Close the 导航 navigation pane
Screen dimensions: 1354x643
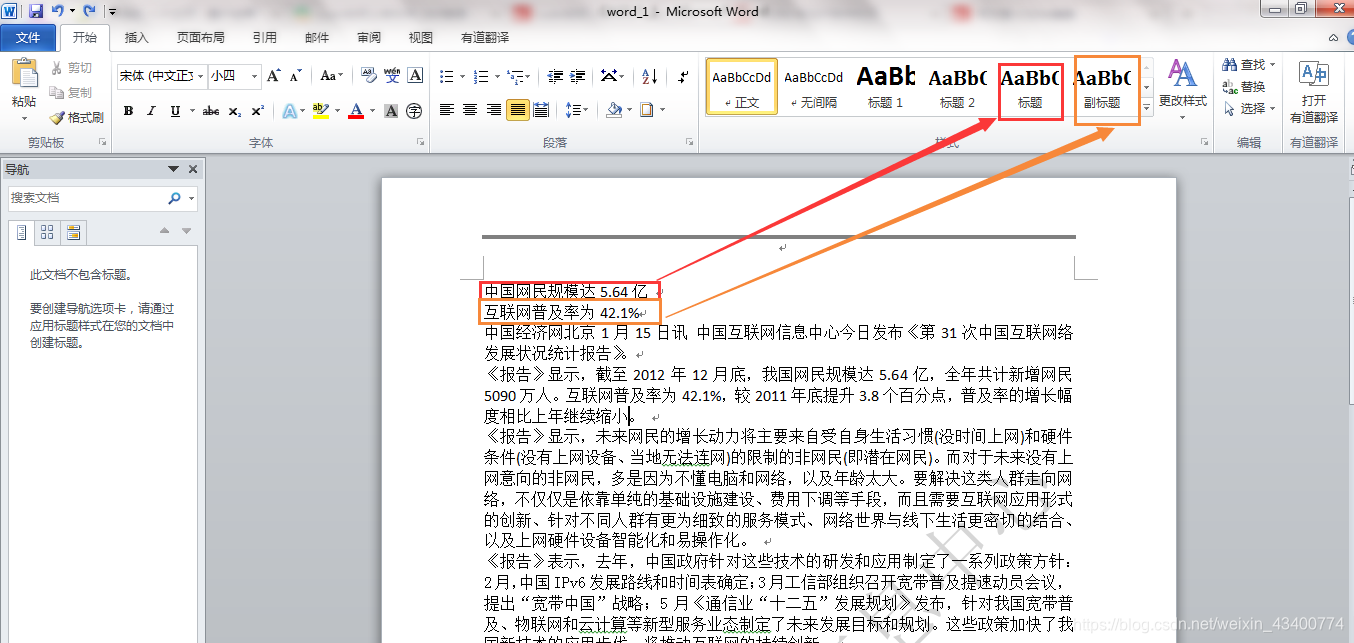click(193, 169)
